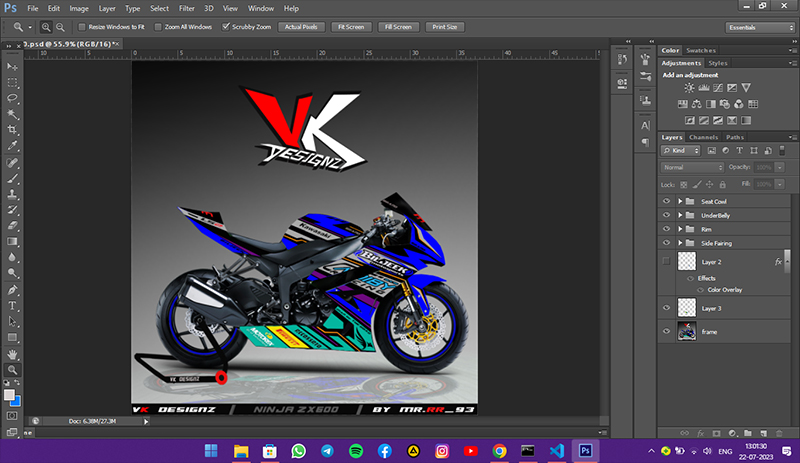This screenshot has height=463, width=800.
Task: Show Layer 2 by toggling its visibility
Action: (x=667, y=261)
